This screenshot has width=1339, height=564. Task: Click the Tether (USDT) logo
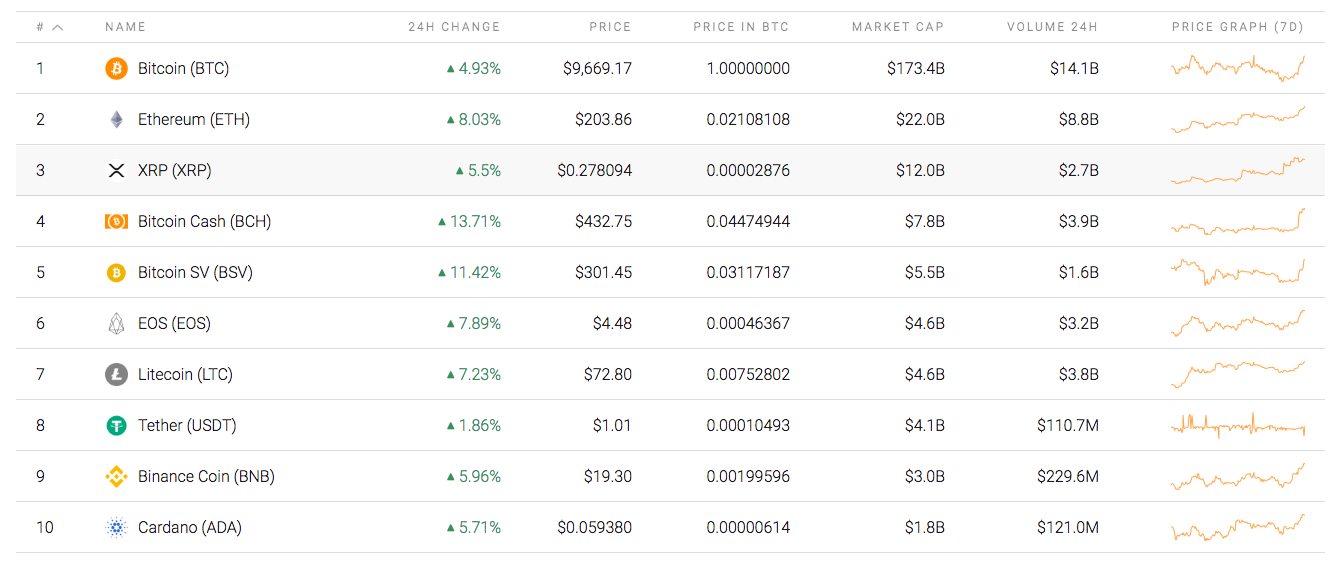117,425
